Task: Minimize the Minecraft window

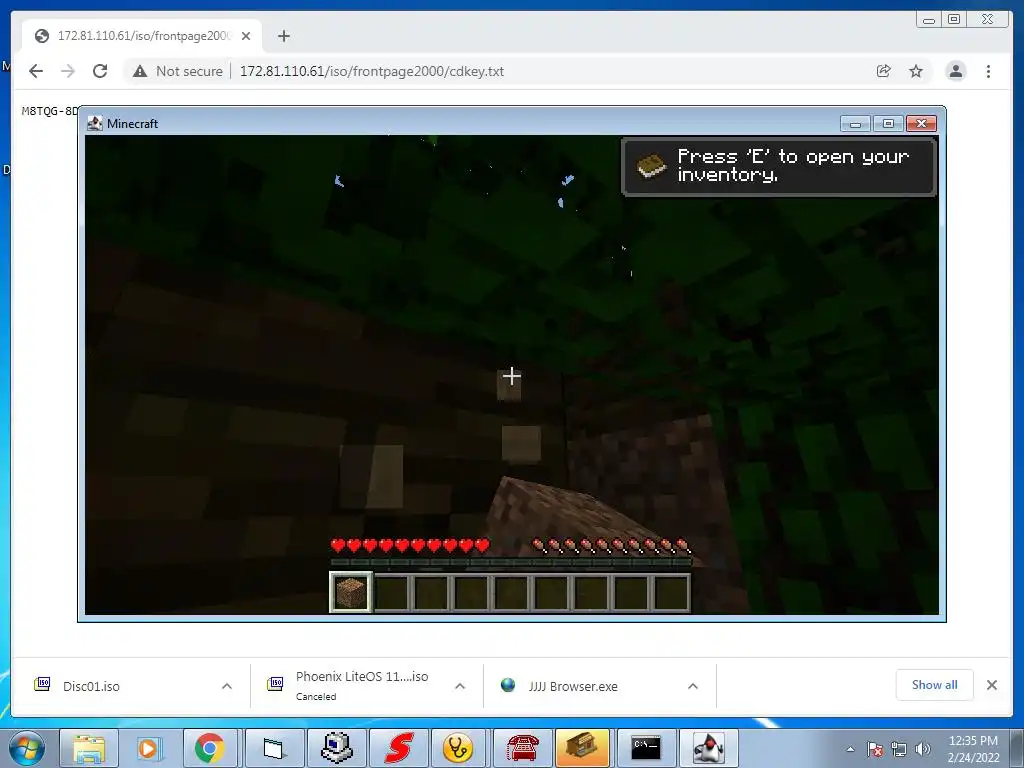Action: click(x=856, y=123)
